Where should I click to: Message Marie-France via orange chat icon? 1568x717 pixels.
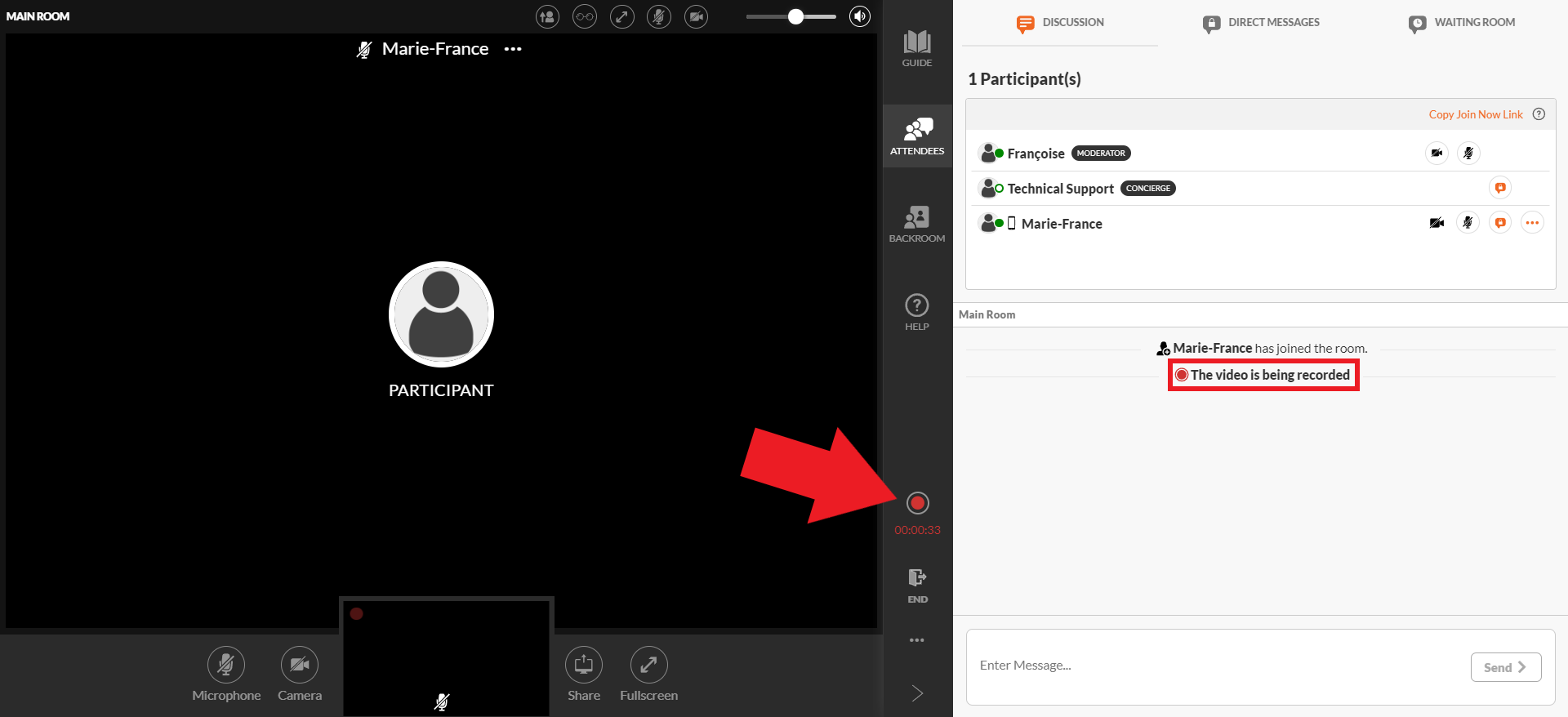[1500, 222]
